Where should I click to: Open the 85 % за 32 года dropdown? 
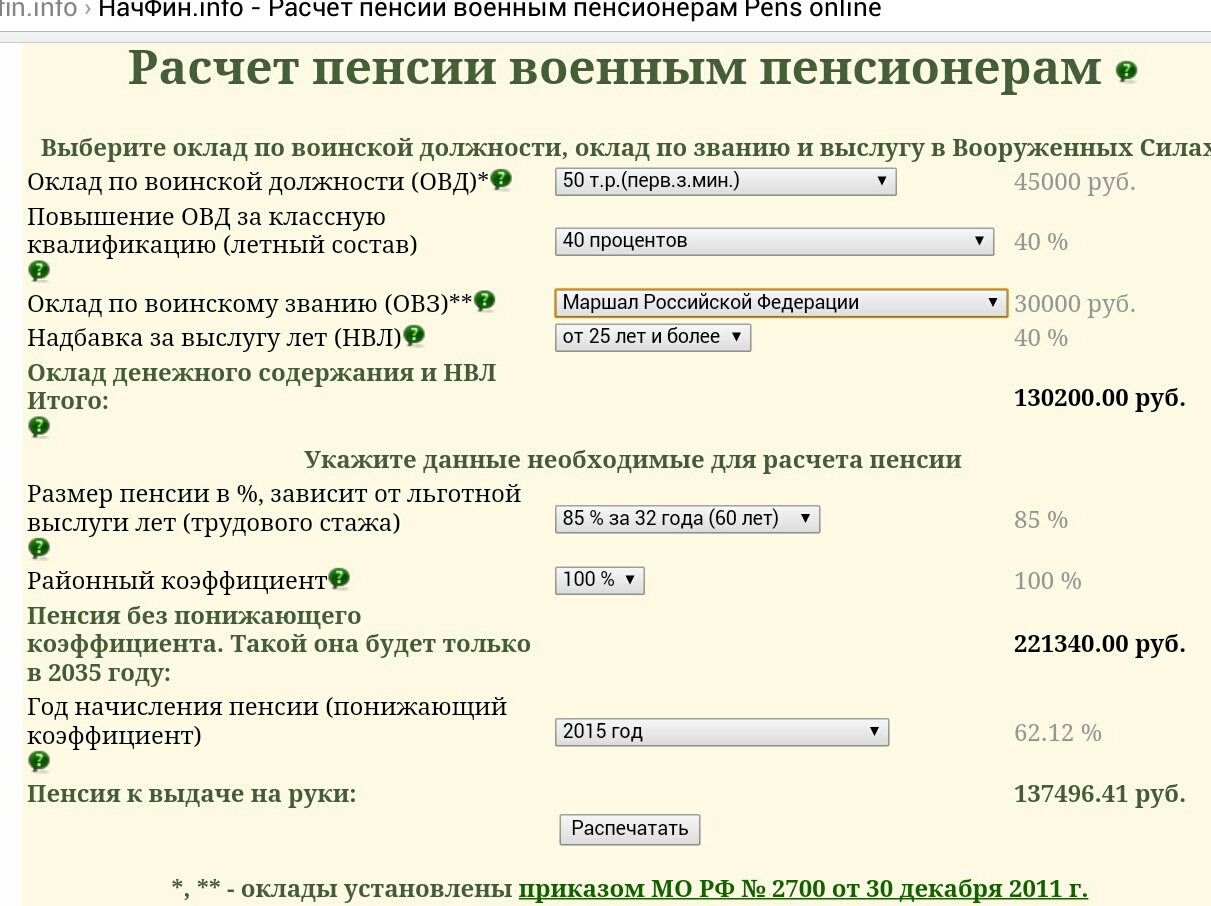687,519
